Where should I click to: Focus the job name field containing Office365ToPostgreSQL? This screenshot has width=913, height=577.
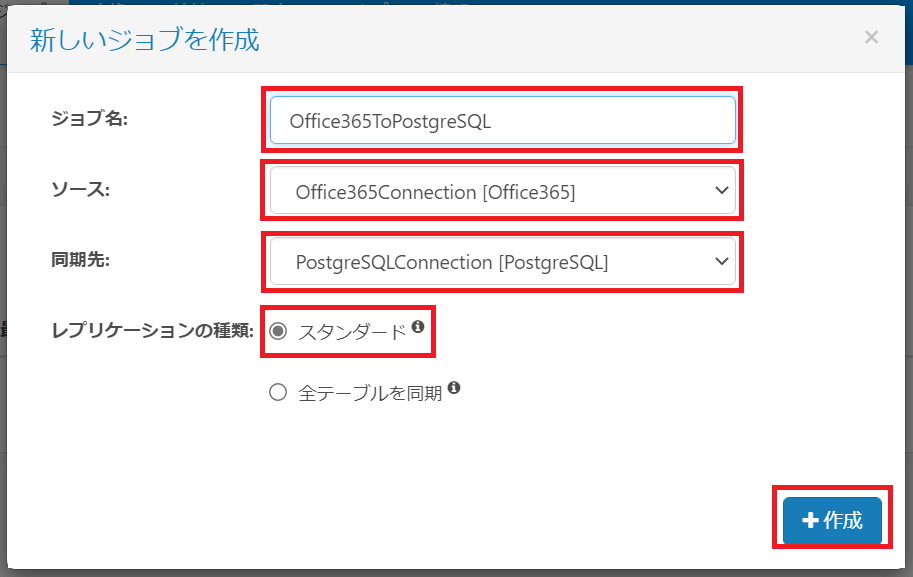pyautogui.click(x=502, y=121)
